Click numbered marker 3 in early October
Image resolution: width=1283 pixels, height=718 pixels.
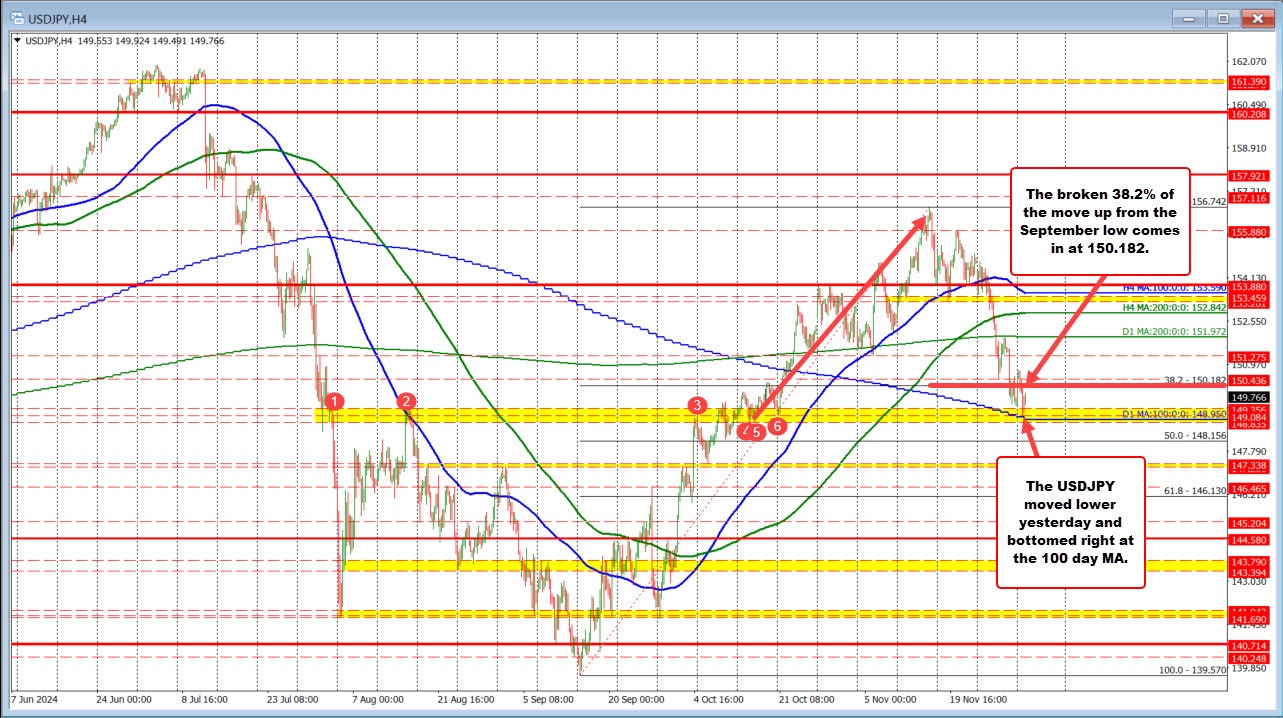click(x=697, y=406)
